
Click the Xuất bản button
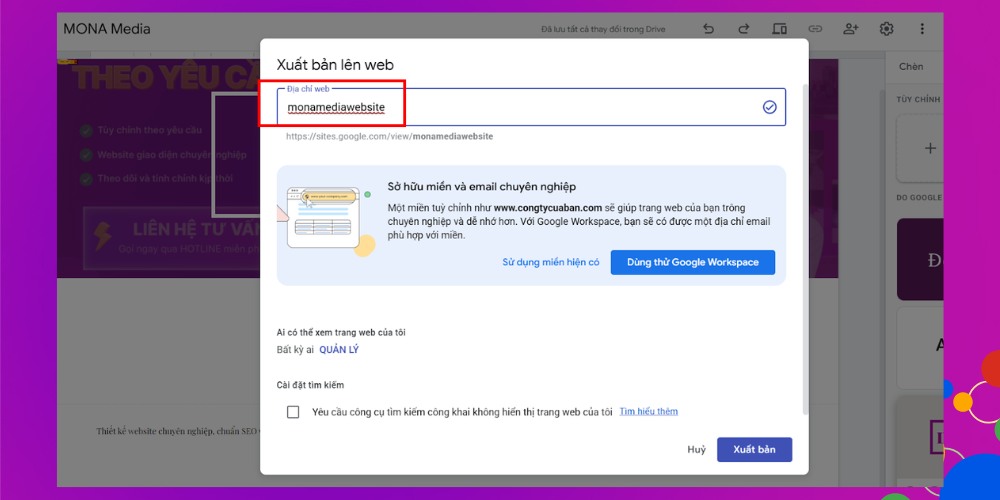(754, 450)
